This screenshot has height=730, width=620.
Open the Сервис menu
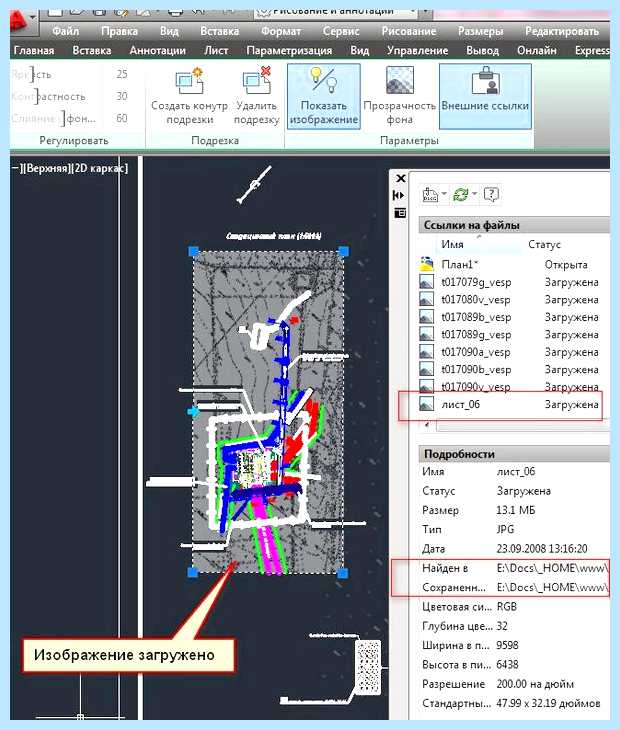[x=341, y=31]
